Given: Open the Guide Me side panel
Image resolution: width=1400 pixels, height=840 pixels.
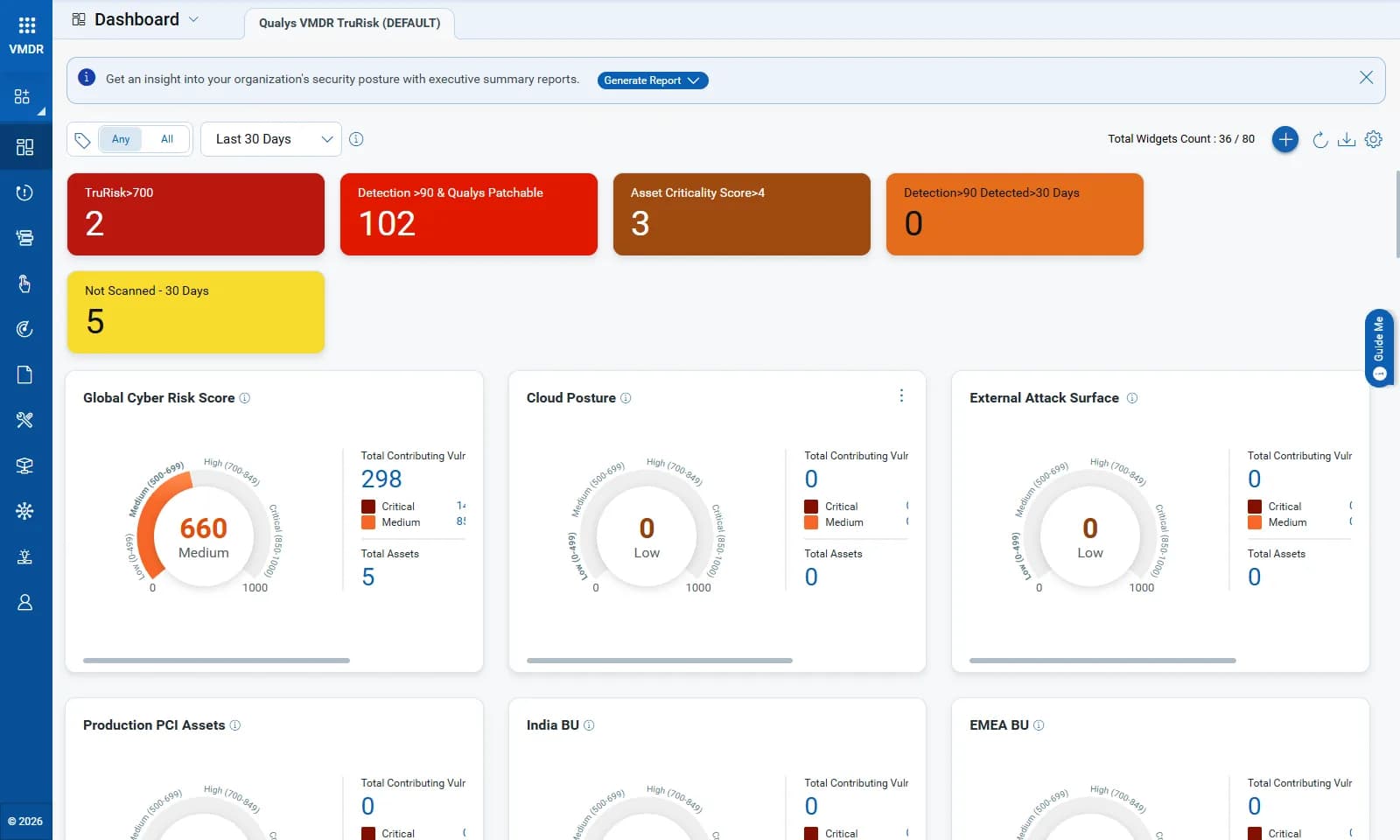Looking at the screenshot, I should 1379,348.
